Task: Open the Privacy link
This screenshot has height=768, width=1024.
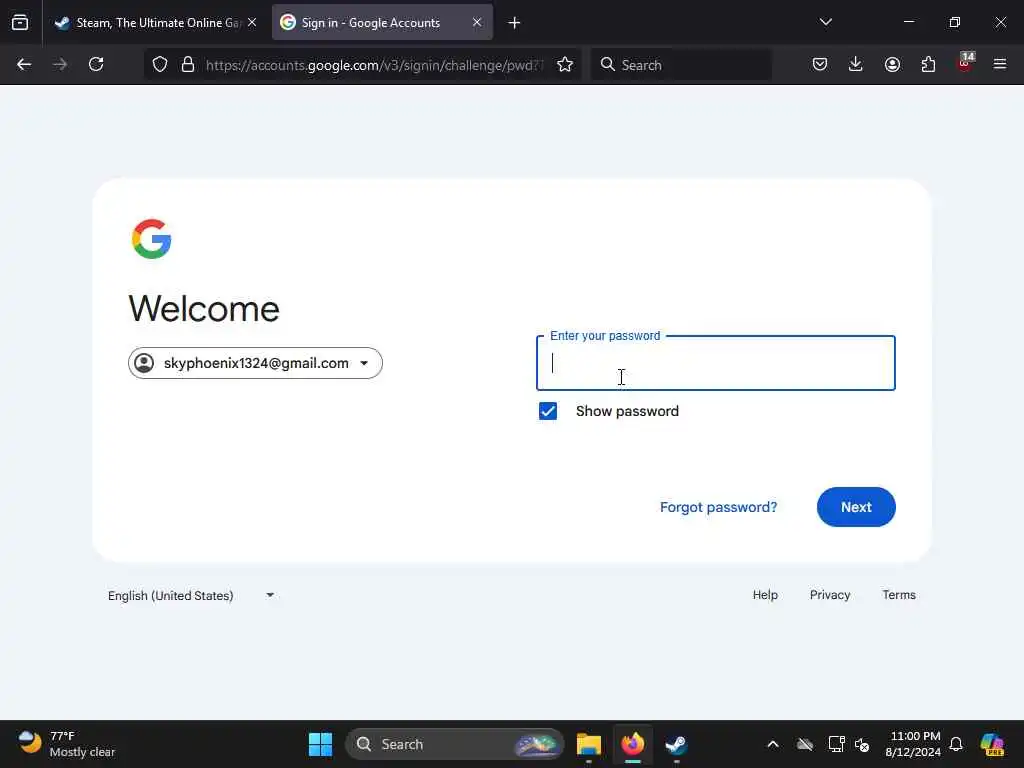Action: click(x=830, y=595)
